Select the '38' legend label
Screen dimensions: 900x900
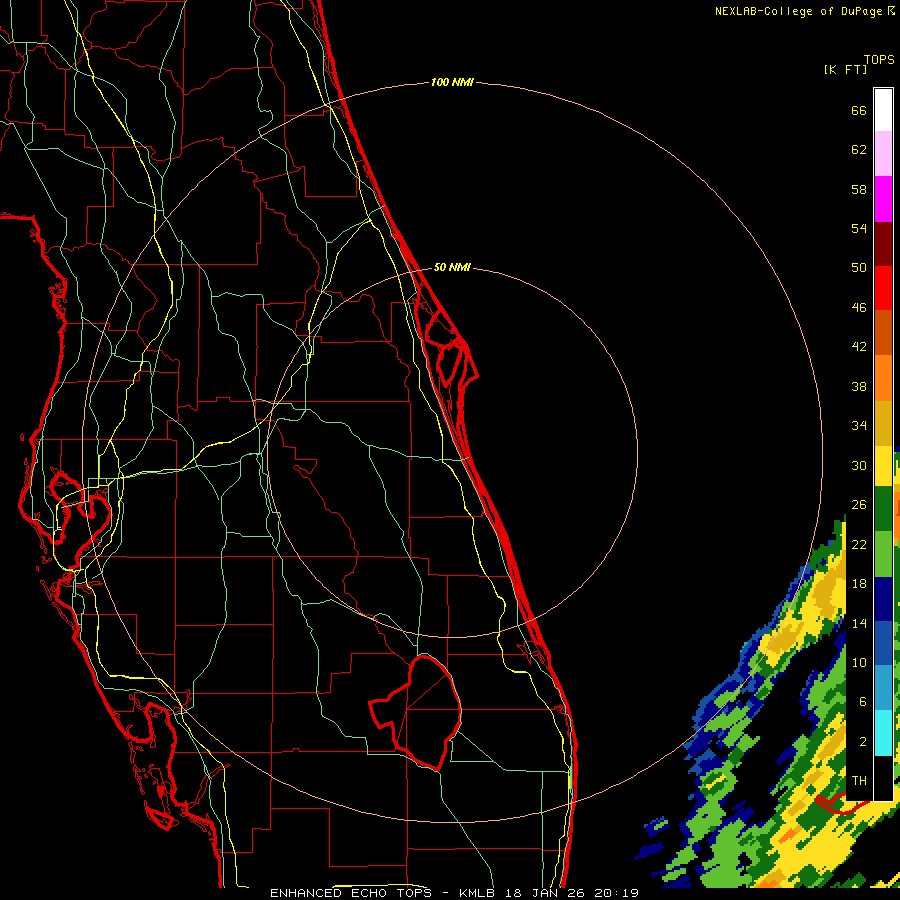[859, 386]
